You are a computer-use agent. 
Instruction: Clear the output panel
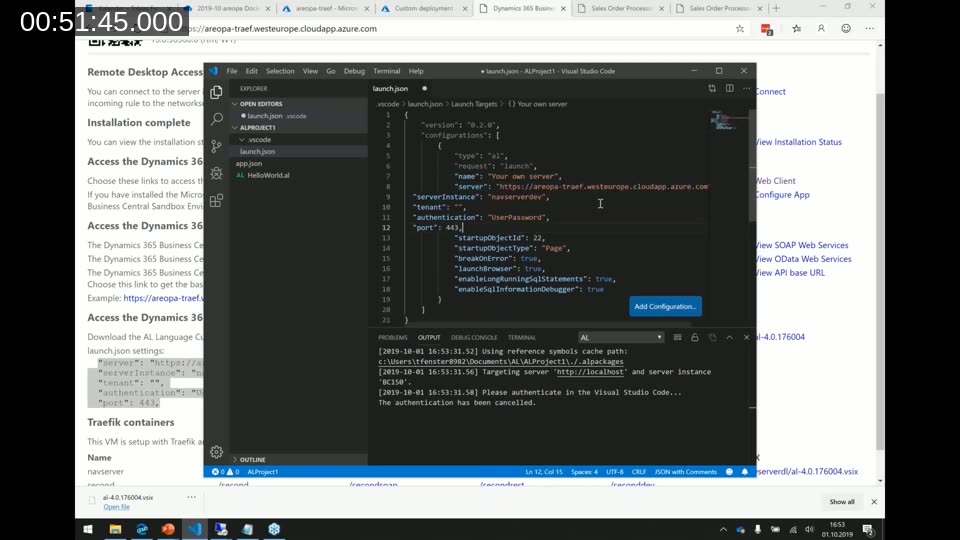(x=677, y=337)
